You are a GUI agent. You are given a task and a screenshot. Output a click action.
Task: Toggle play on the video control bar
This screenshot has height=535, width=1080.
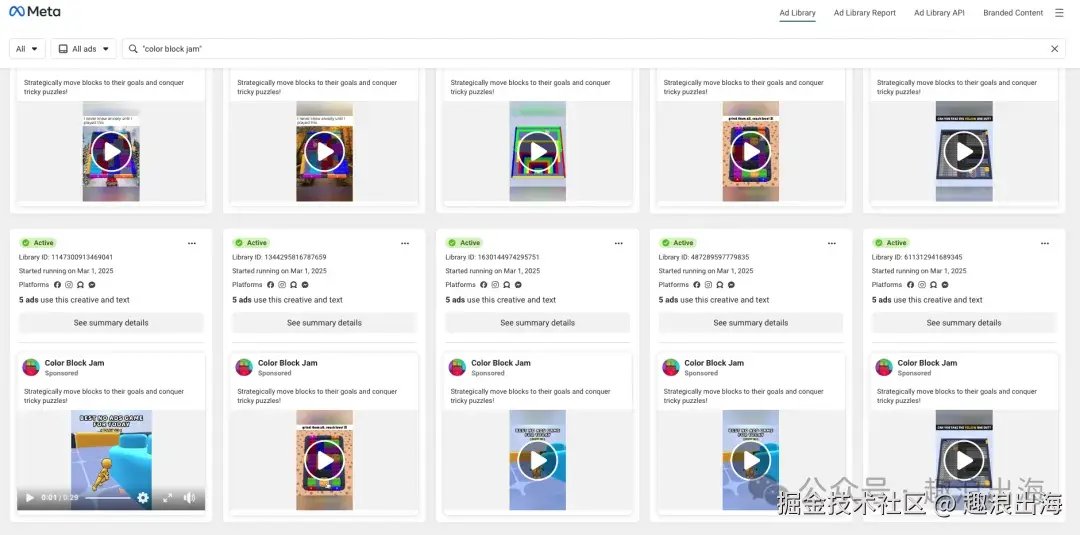30,497
